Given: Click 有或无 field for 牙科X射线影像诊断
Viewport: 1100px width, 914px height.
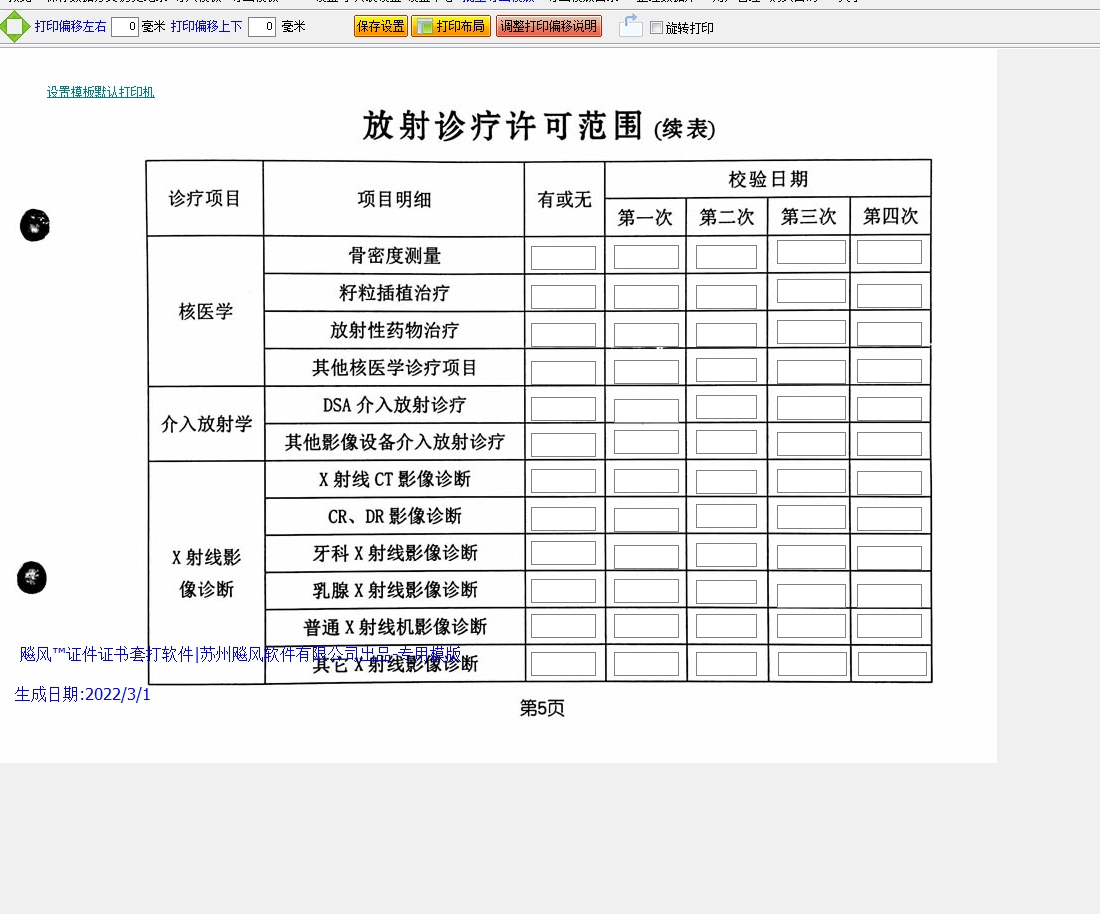Looking at the screenshot, I should pos(563,553).
